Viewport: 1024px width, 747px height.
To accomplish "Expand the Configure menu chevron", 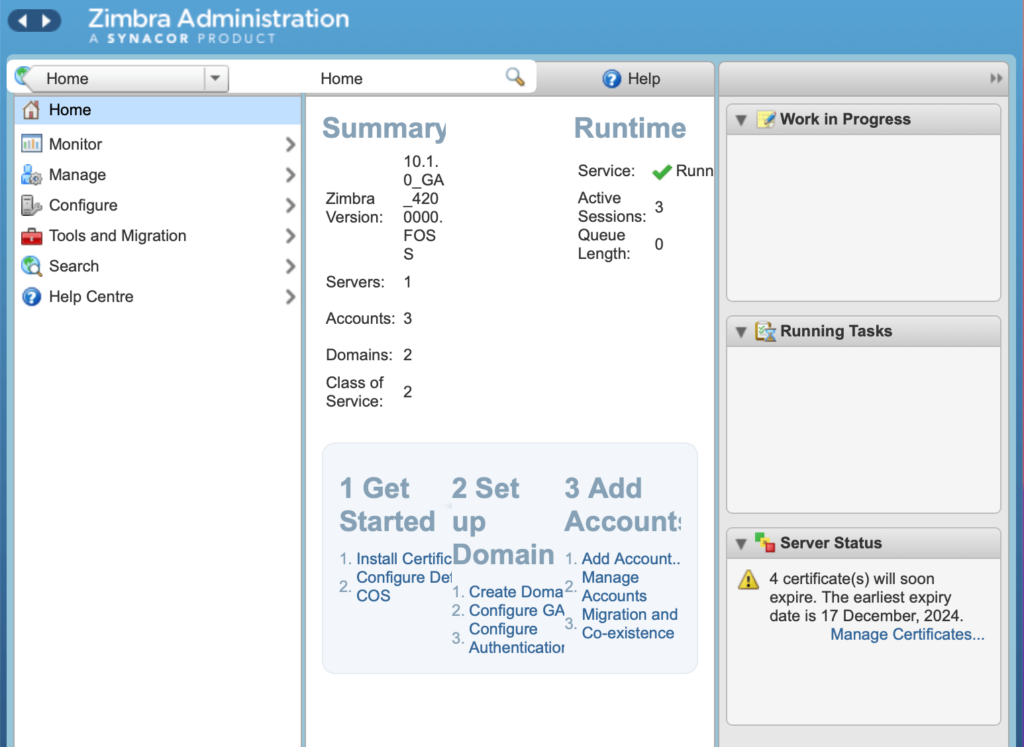I will [x=290, y=205].
